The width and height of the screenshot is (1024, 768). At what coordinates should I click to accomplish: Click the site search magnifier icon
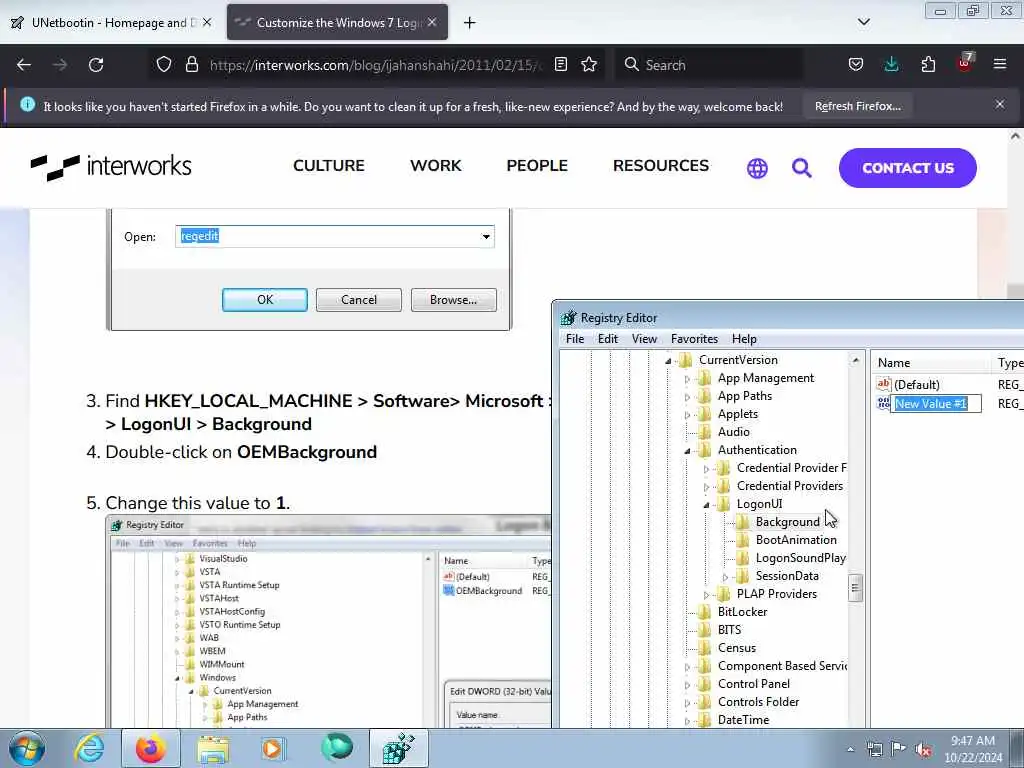pyautogui.click(x=801, y=168)
